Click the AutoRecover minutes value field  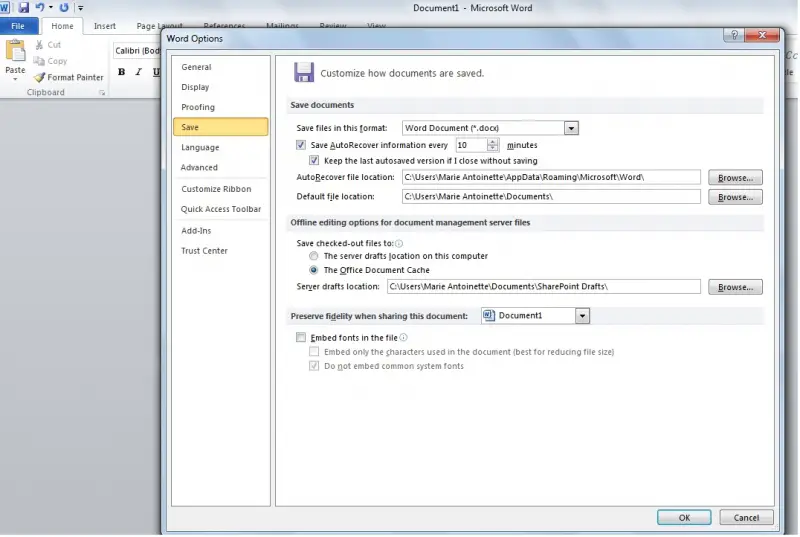471,145
